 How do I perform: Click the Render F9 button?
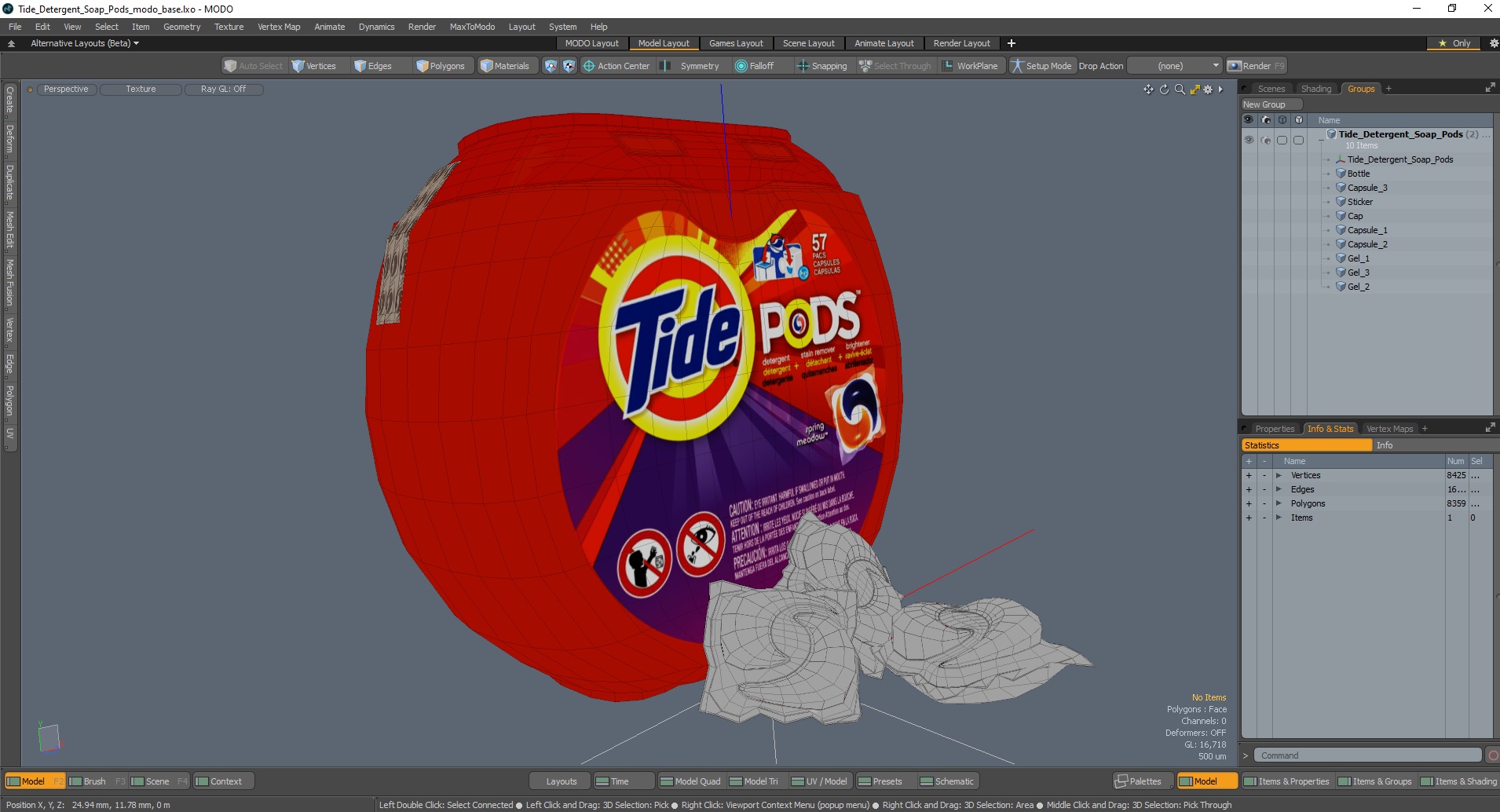1257,66
